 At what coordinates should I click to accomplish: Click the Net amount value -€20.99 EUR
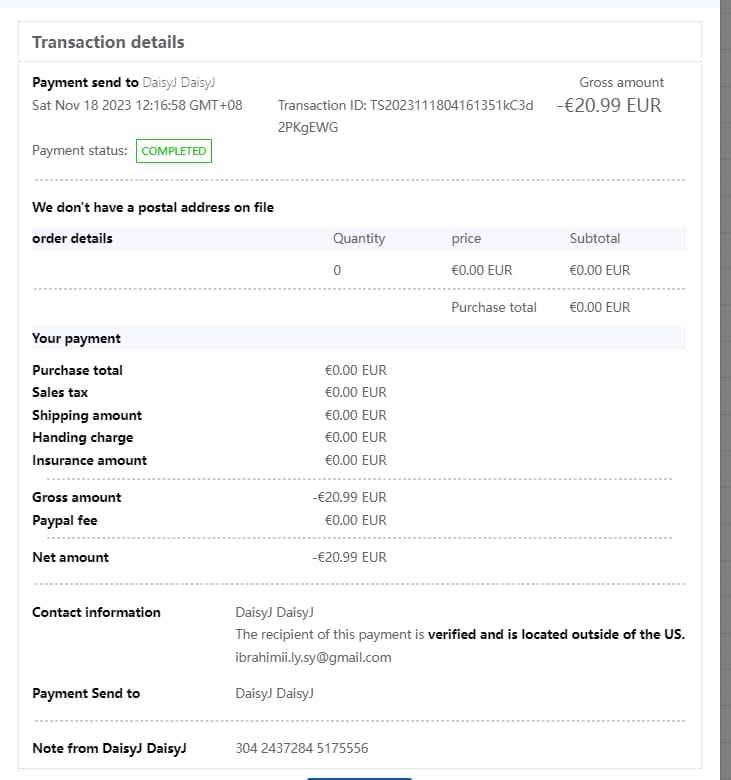click(x=349, y=557)
